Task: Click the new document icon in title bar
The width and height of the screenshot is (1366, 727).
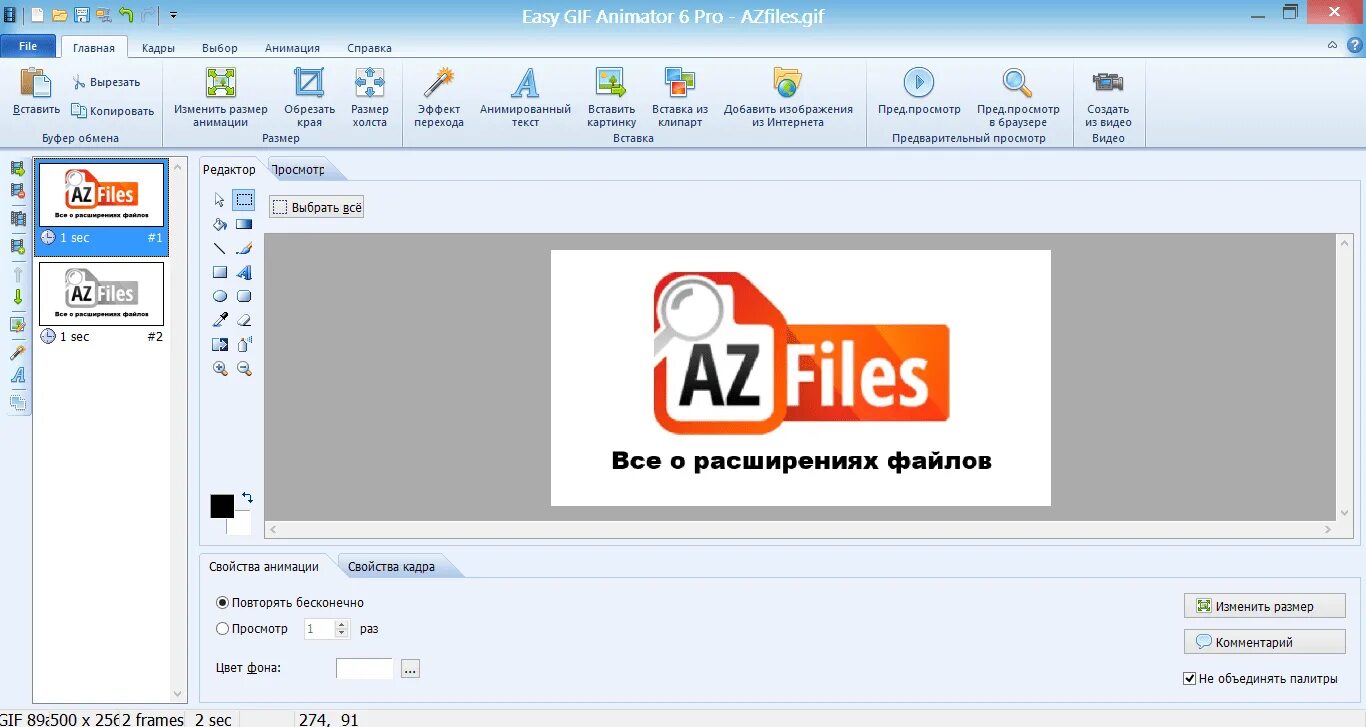Action: point(38,15)
